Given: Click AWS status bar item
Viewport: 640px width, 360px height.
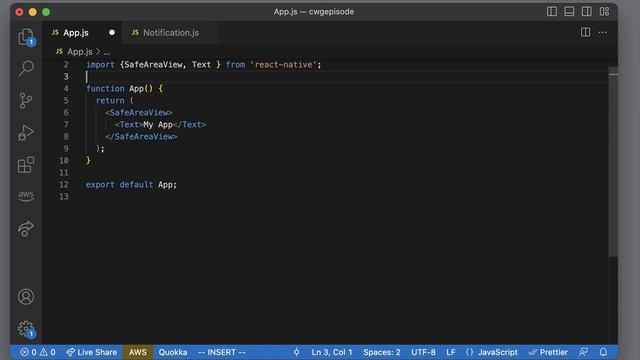Looking at the screenshot, I should click(138, 352).
